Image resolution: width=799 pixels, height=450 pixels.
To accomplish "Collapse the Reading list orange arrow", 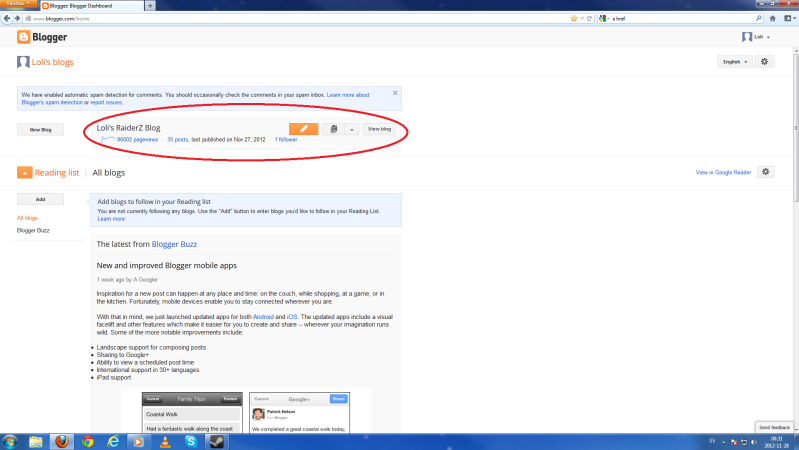I will 24,172.
